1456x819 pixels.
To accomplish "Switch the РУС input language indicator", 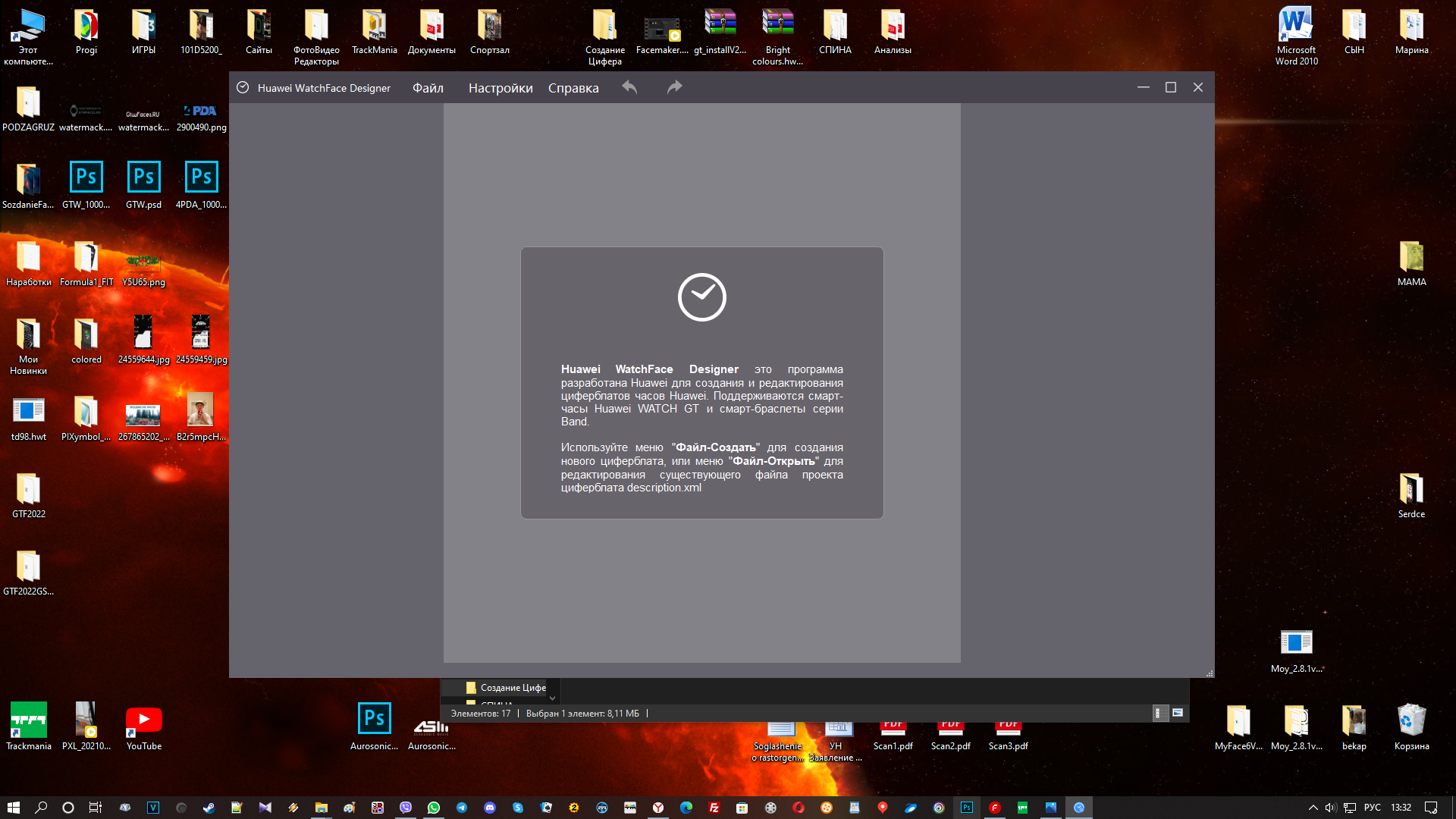I will [x=1372, y=808].
